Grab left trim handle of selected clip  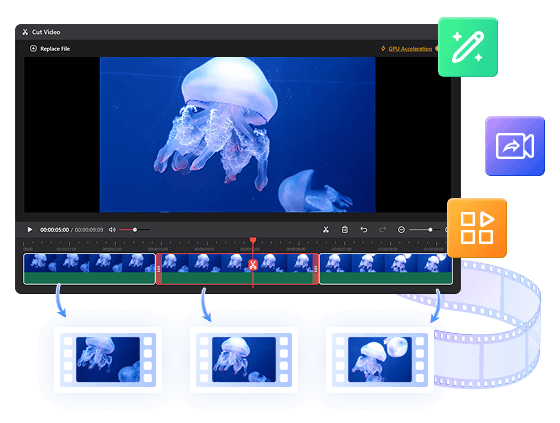[x=159, y=269]
